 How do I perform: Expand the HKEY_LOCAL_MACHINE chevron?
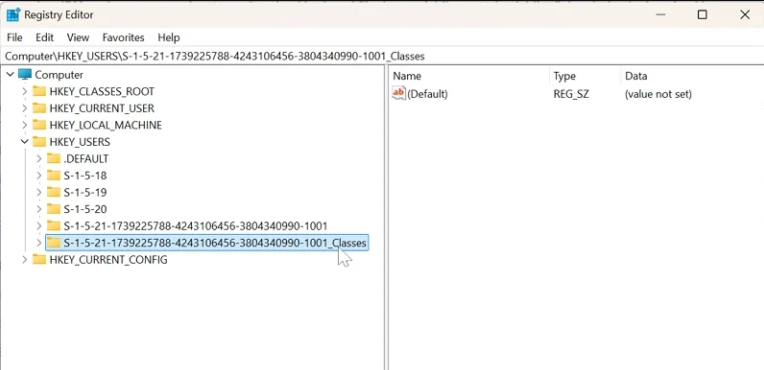[x=24, y=125]
